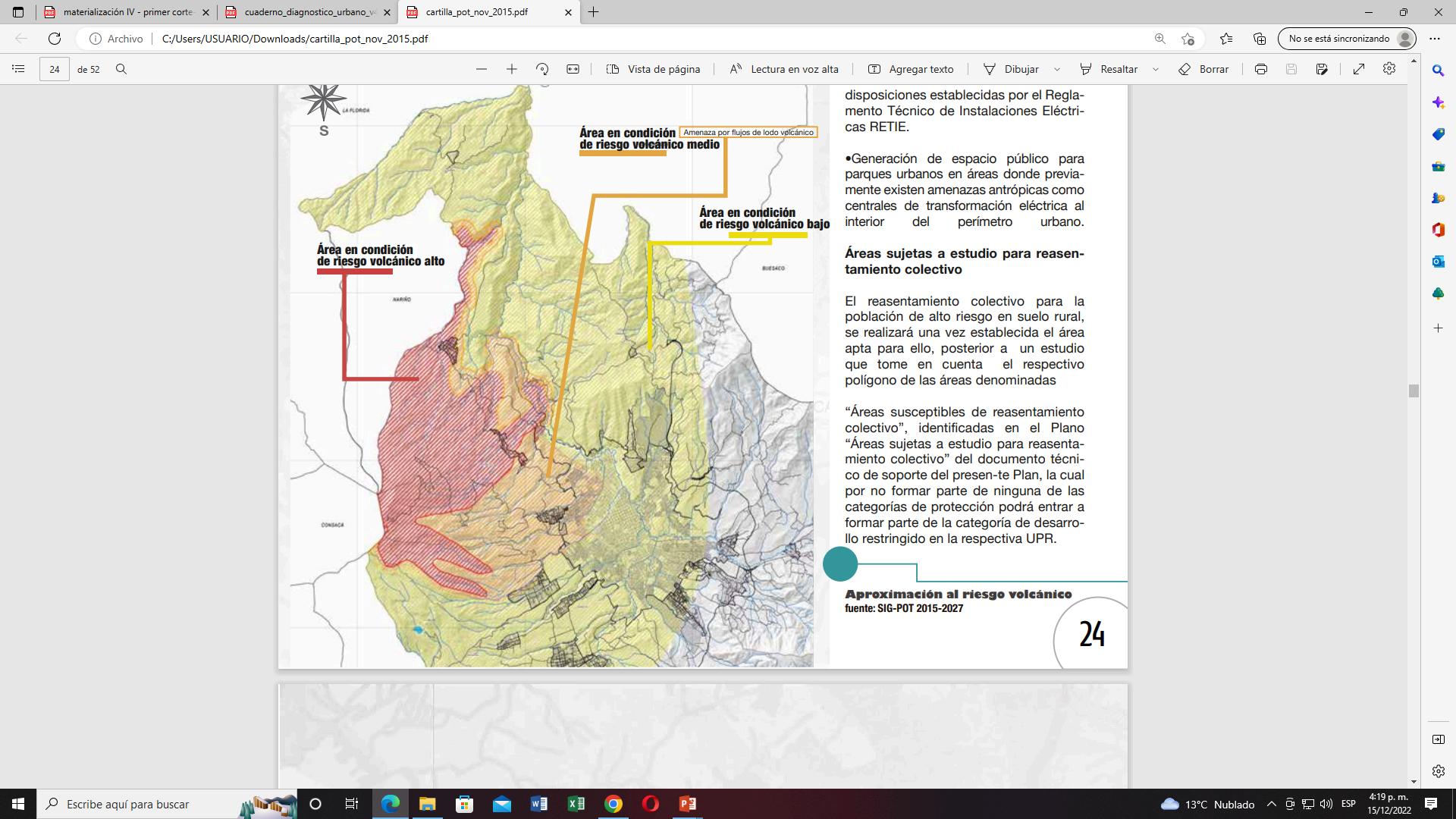1456x819 pixels.
Task: Expand the Resaltar color dropdown arrow
Action: point(1156,69)
